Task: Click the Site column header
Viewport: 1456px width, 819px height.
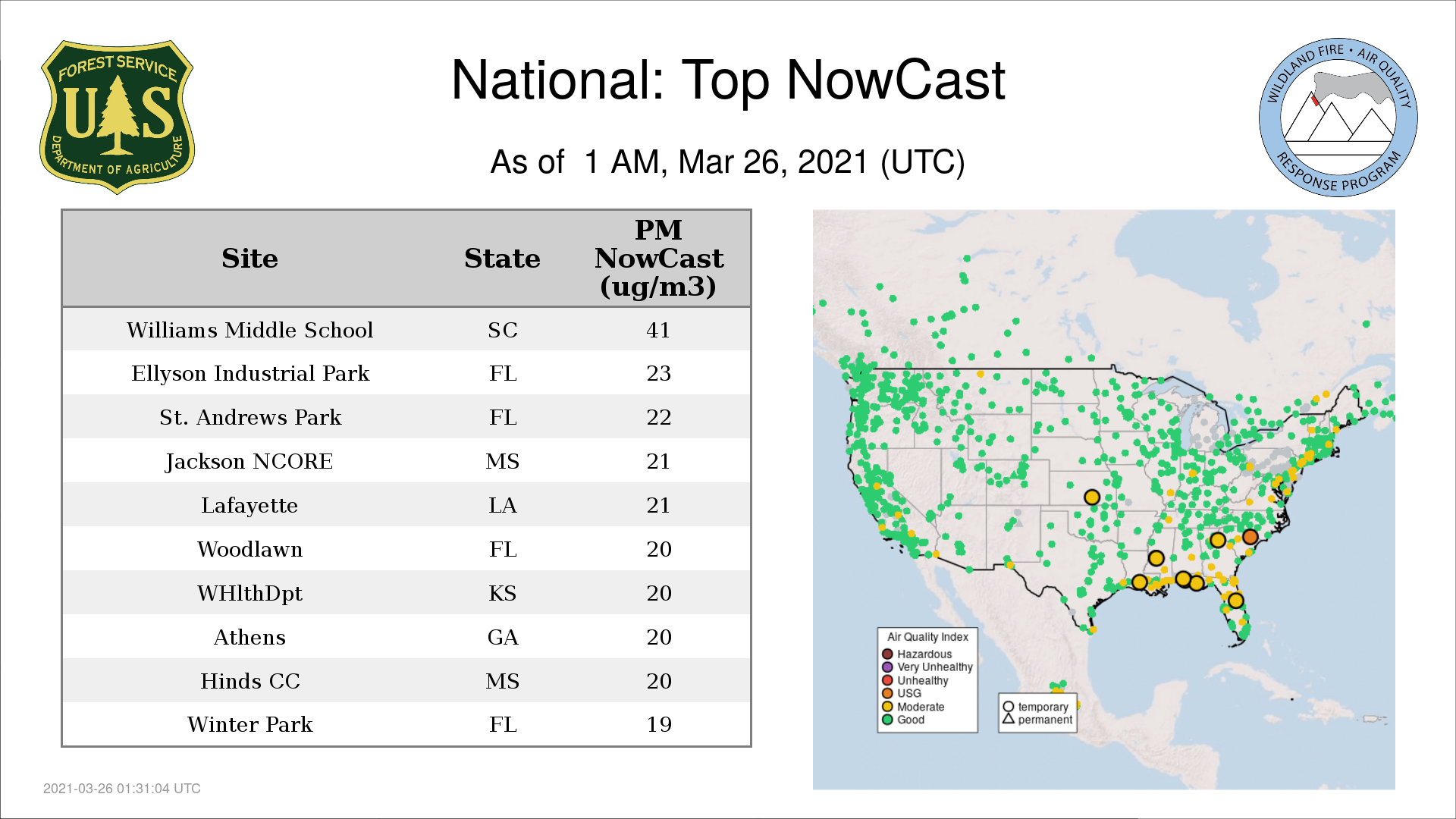Action: click(x=249, y=259)
